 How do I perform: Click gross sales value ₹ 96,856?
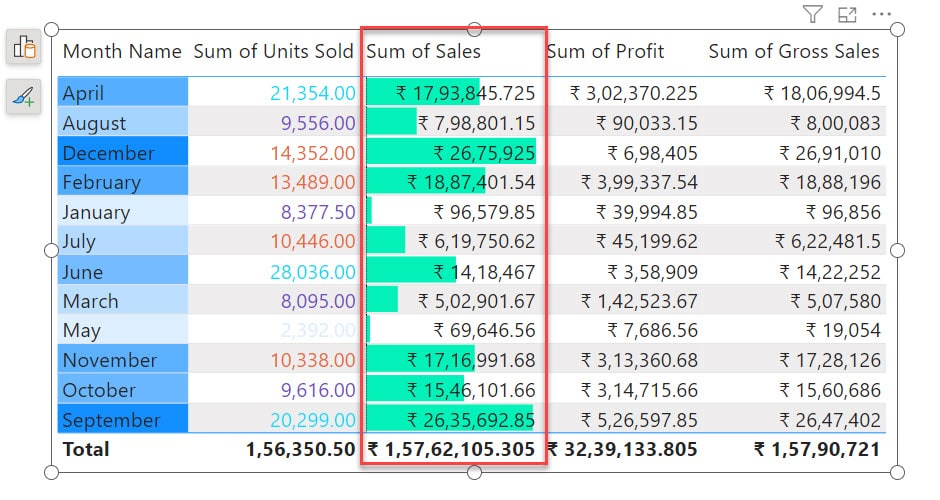coord(843,212)
